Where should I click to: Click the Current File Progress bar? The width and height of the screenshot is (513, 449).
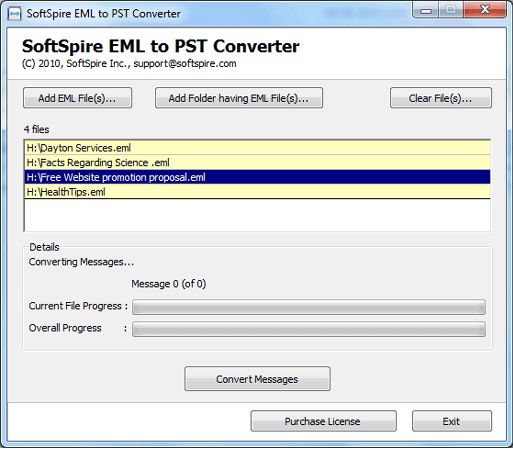click(309, 307)
